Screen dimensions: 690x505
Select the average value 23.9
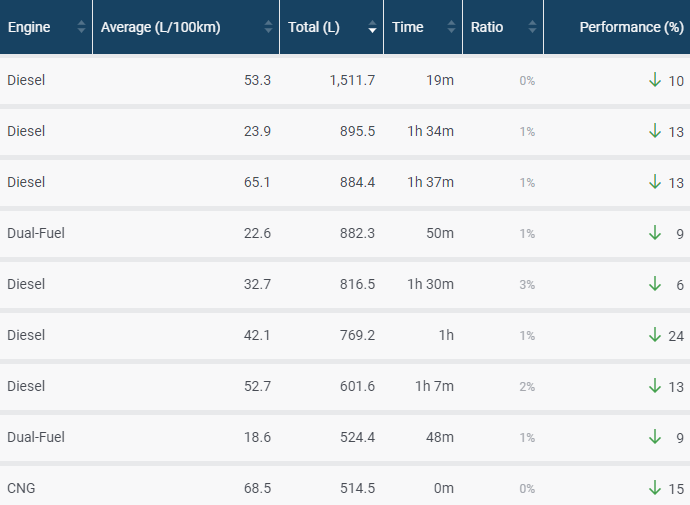click(x=257, y=131)
